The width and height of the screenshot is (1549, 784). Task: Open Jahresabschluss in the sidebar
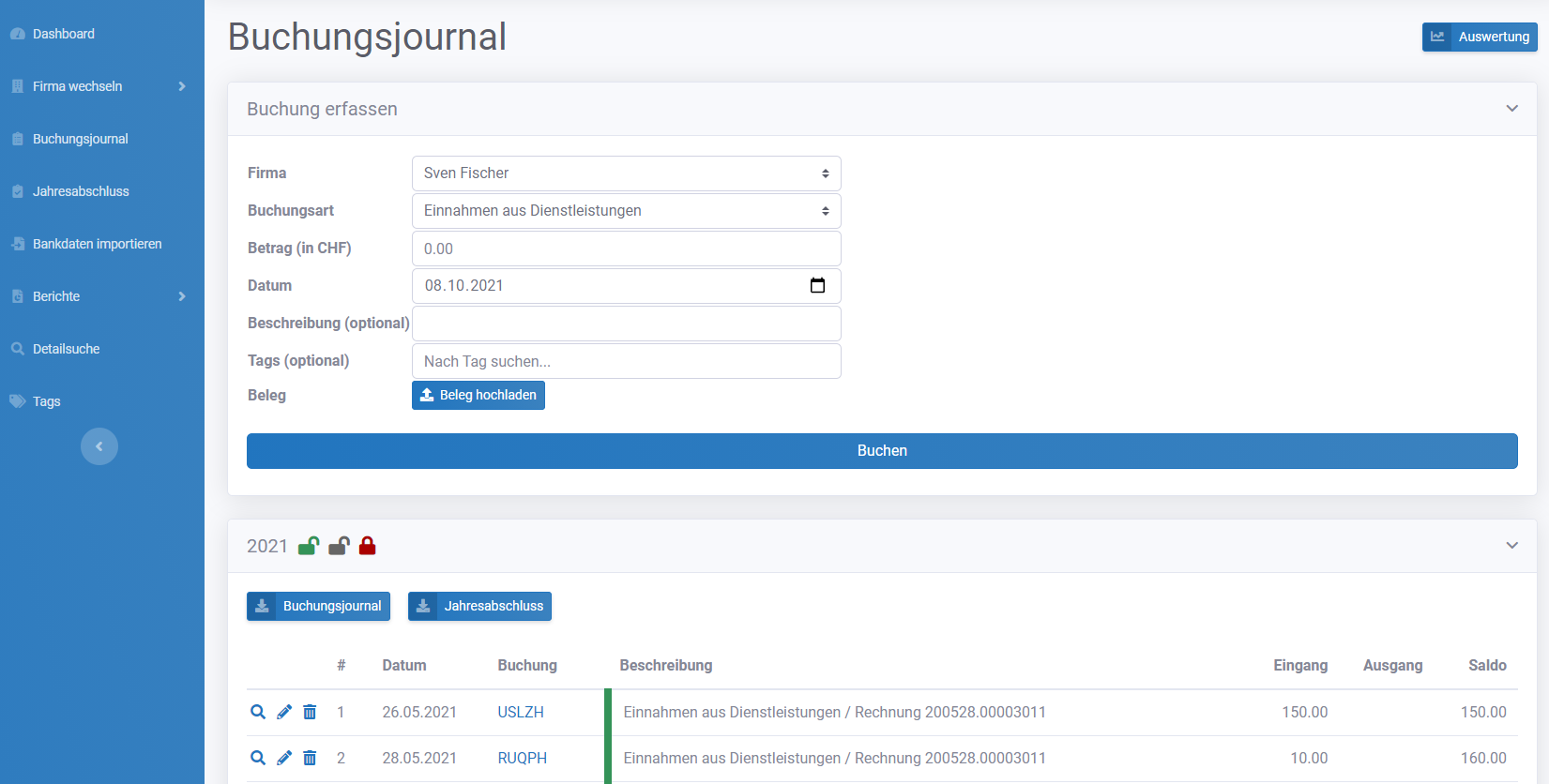[x=81, y=191]
